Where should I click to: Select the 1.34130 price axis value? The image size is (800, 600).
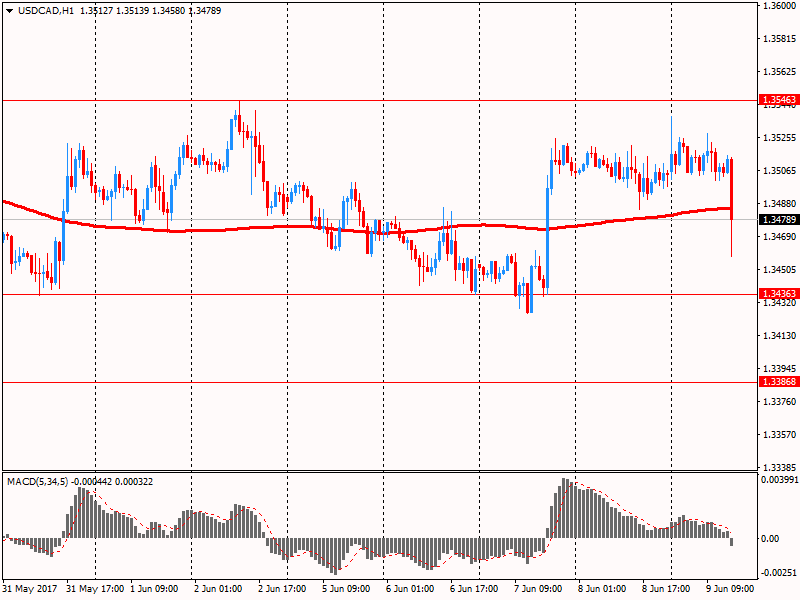[780, 336]
